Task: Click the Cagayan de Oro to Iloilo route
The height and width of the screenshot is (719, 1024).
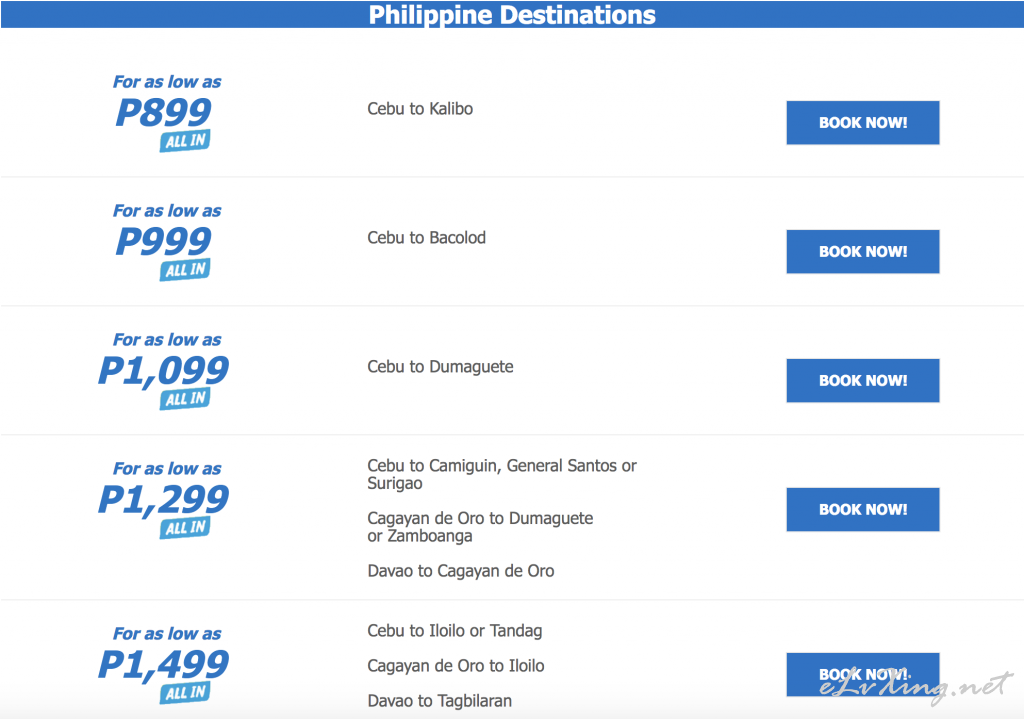Action: tap(456, 666)
